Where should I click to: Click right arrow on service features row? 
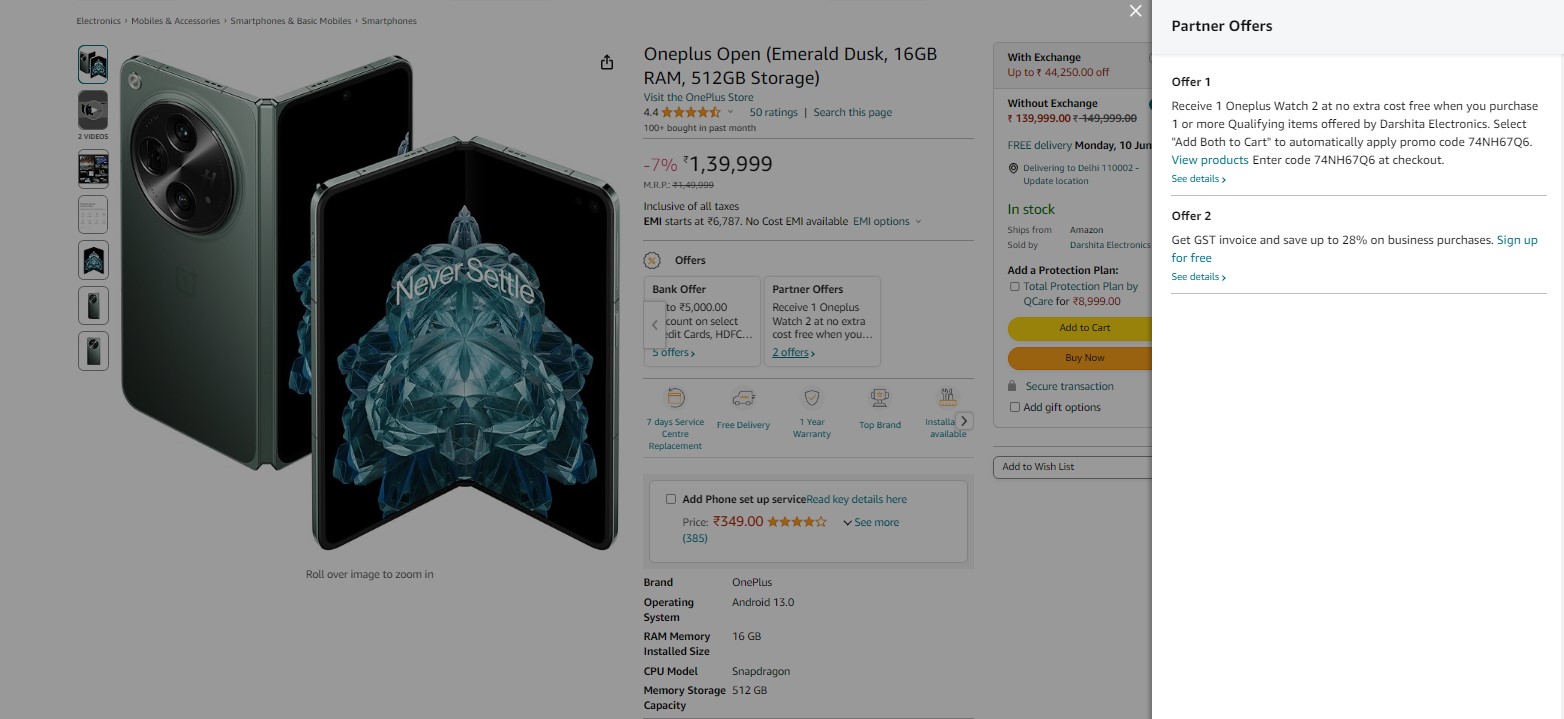(x=964, y=421)
